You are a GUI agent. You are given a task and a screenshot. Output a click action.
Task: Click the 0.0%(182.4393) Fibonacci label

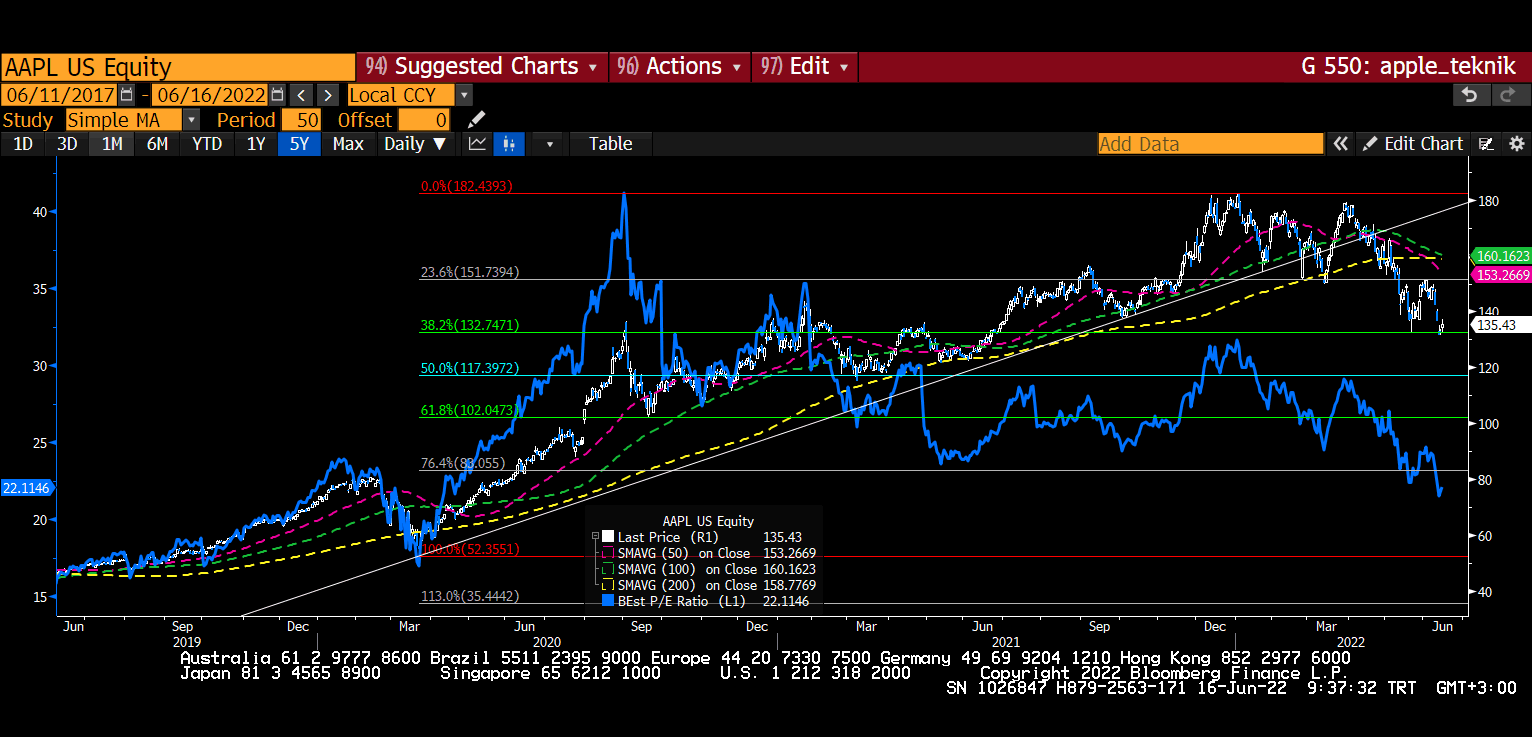466,186
